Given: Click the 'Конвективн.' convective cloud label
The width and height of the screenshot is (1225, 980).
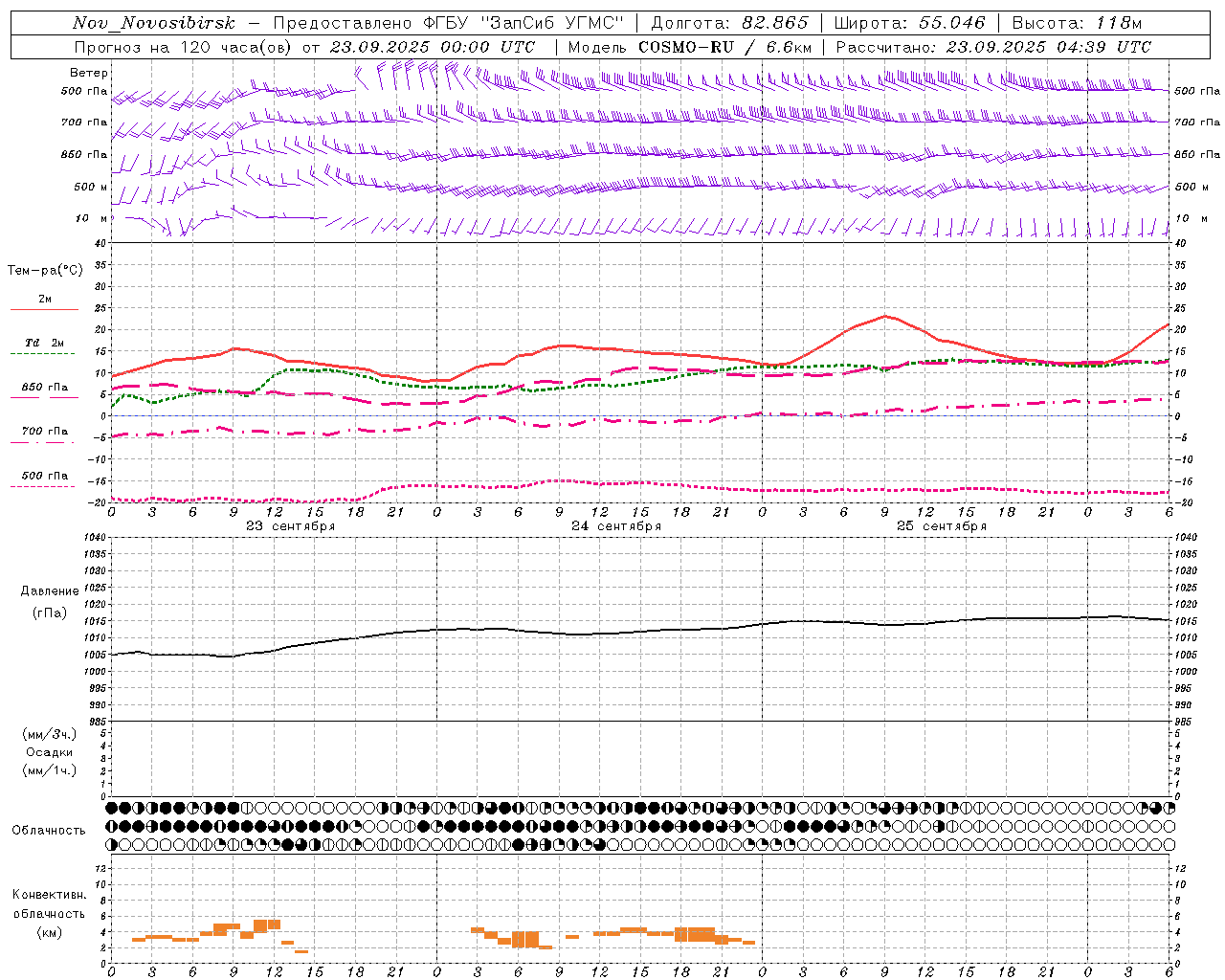Looking at the screenshot, I should 50,895.
